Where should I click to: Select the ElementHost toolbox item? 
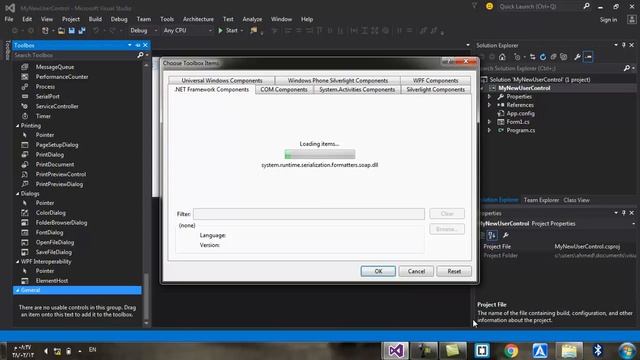coord(52,281)
